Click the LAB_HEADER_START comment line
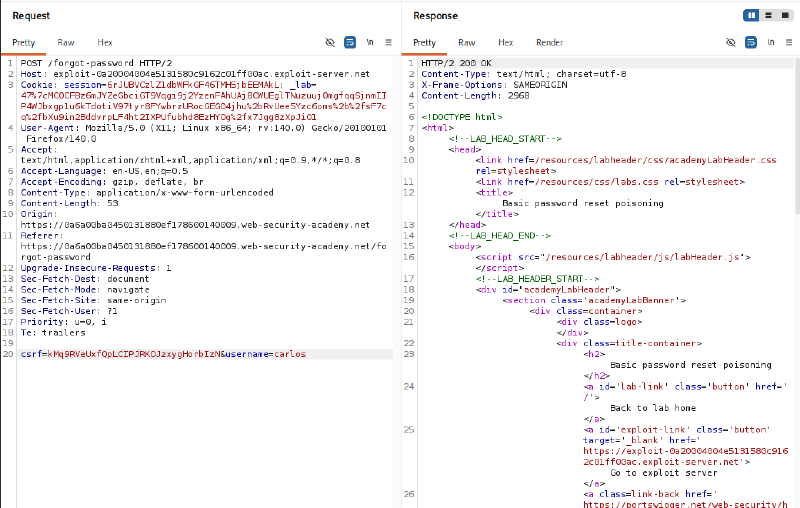The height and width of the screenshot is (508, 800). pyautogui.click(x=537, y=278)
